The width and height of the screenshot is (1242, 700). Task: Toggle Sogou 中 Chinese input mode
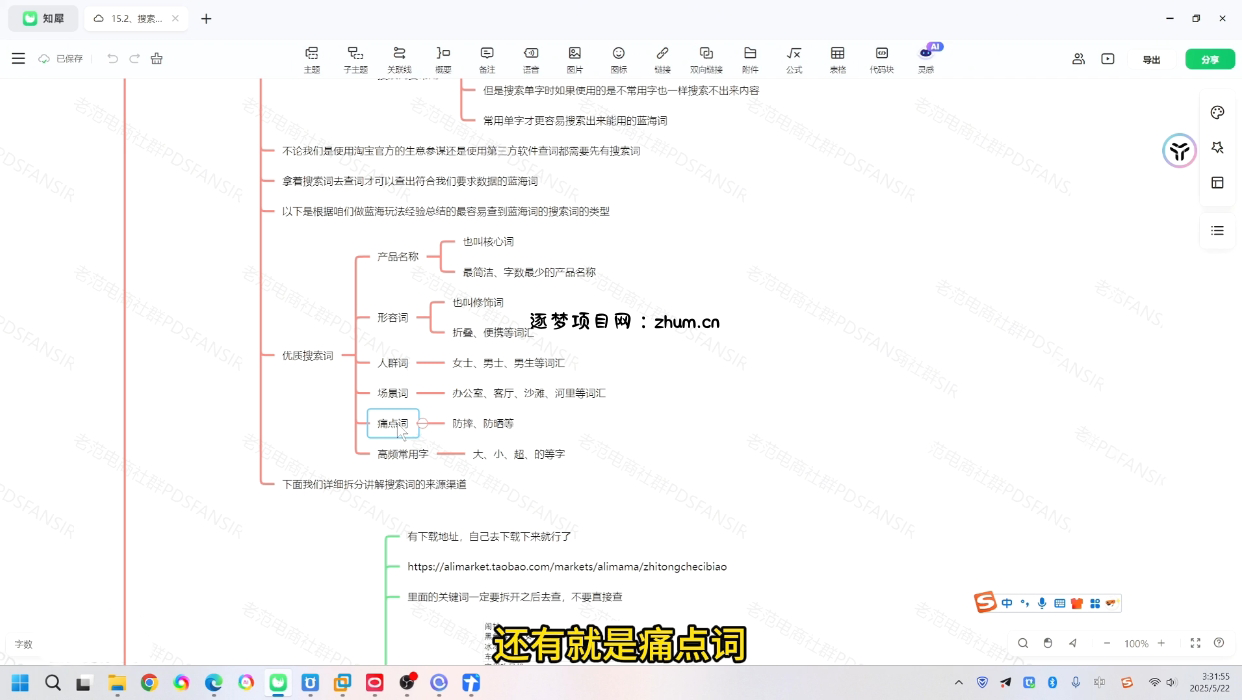coord(1007,603)
